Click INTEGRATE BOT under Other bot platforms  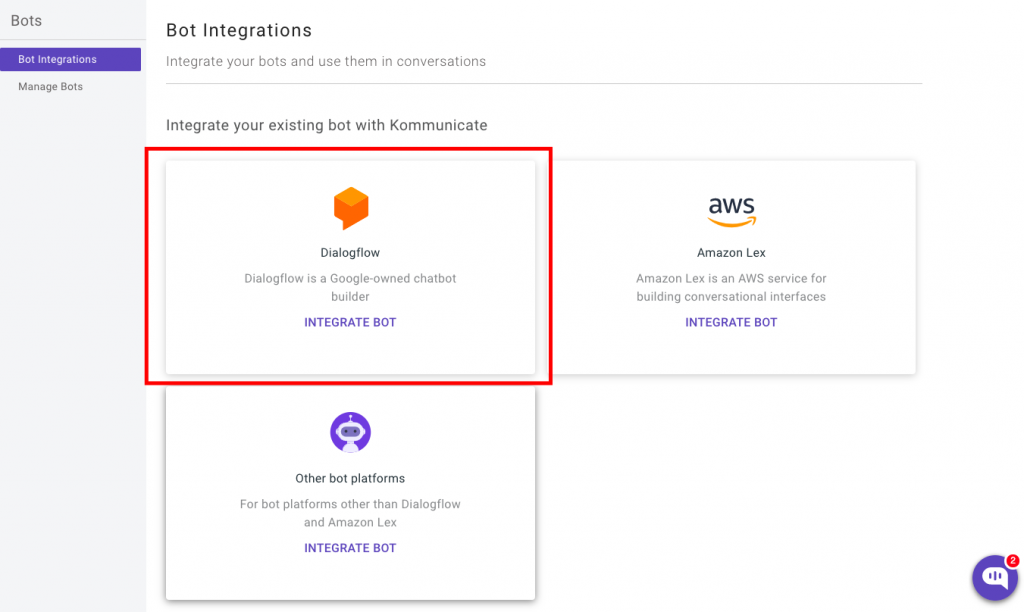(x=350, y=548)
